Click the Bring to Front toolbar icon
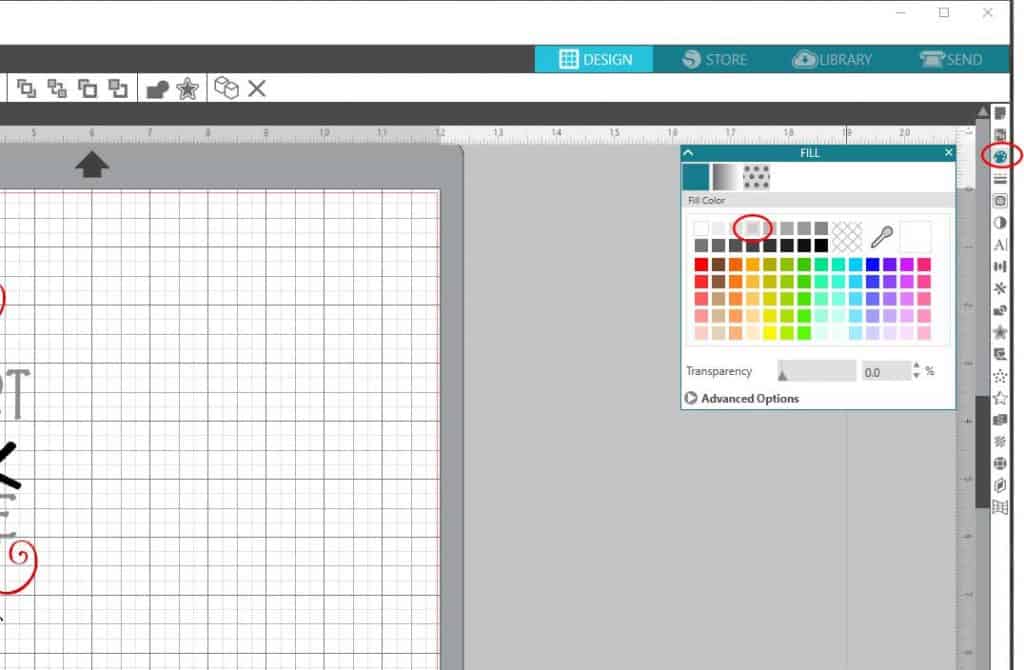The width and height of the screenshot is (1024, 670). tap(26, 88)
